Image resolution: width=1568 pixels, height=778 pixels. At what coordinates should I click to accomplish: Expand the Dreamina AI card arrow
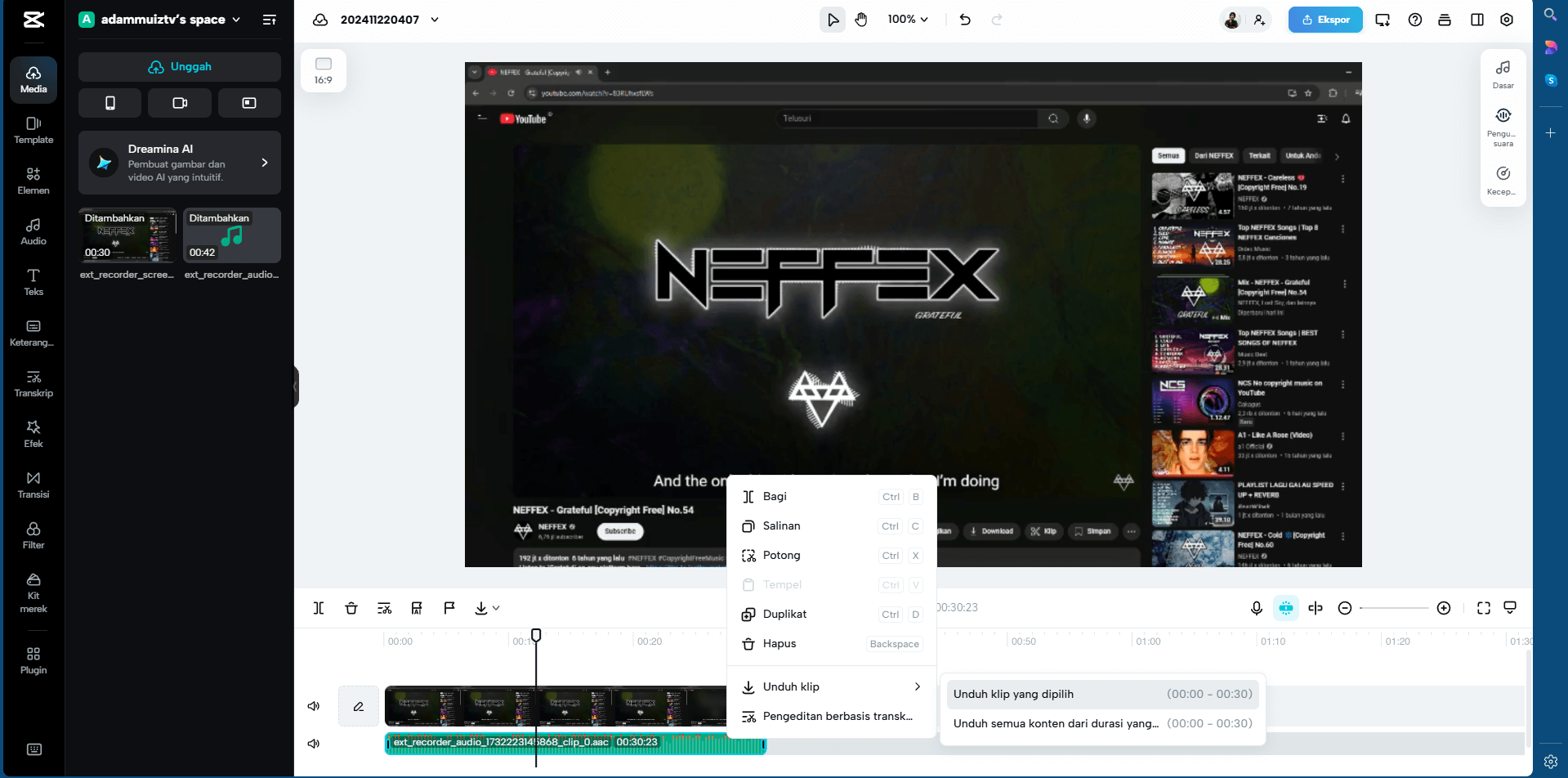pos(265,163)
